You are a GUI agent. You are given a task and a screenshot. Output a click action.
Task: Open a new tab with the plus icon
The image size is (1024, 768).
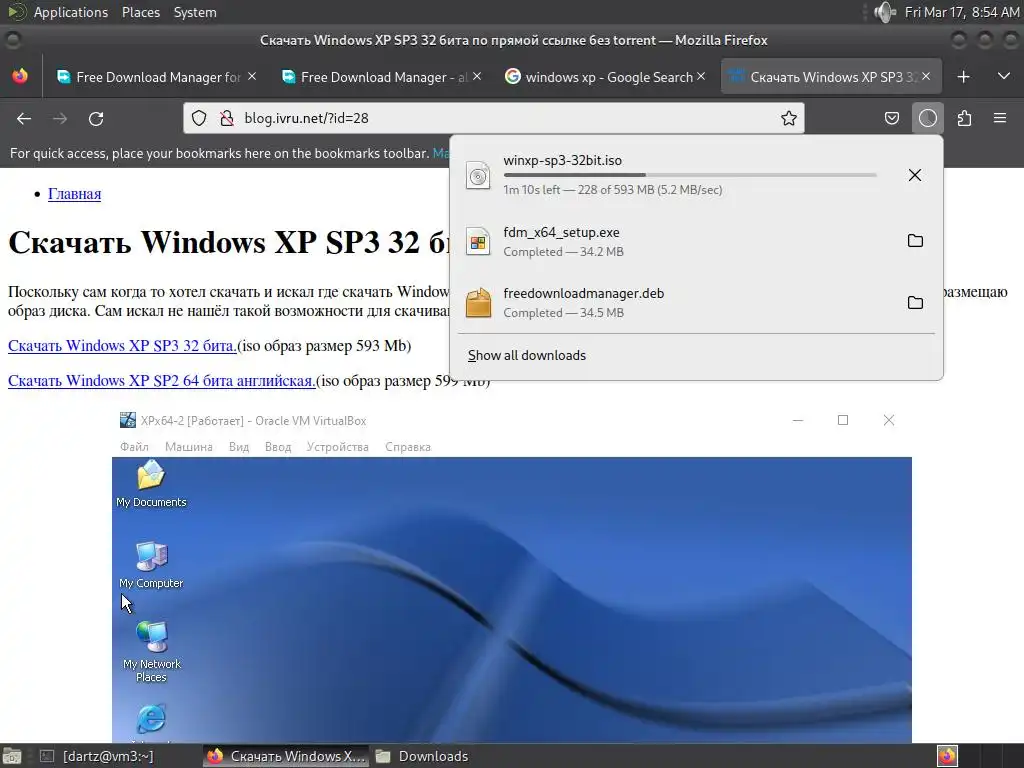(963, 77)
